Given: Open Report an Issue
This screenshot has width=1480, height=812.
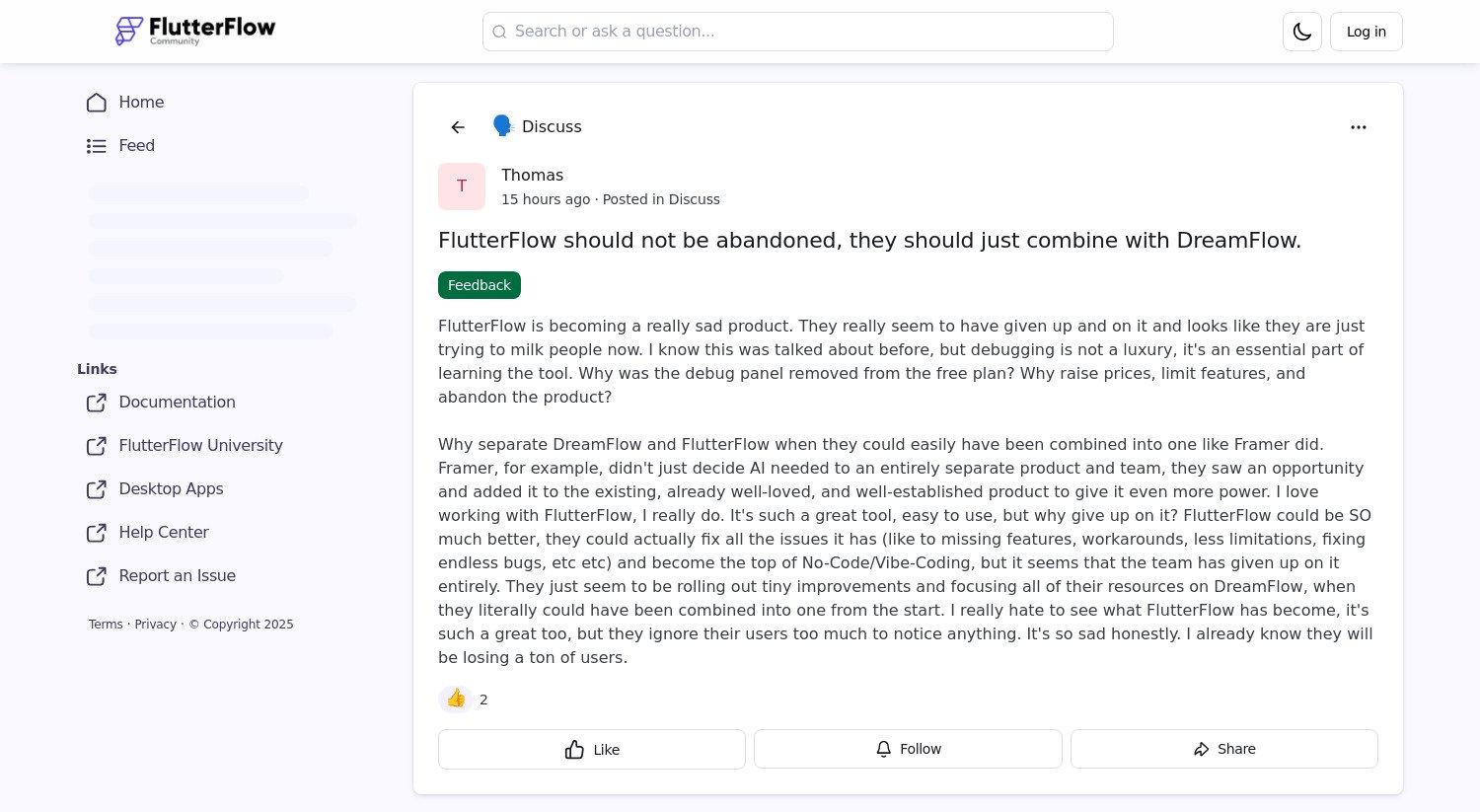Looking at the screenshot, I should pos(177,576).
